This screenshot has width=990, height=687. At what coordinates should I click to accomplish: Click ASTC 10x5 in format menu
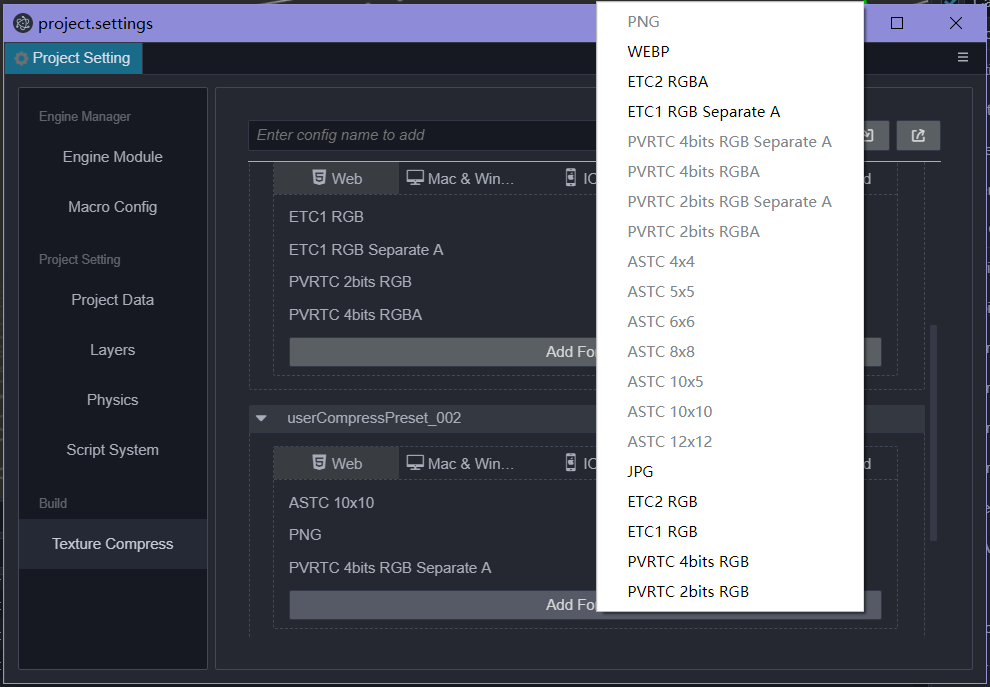(730, 381)
